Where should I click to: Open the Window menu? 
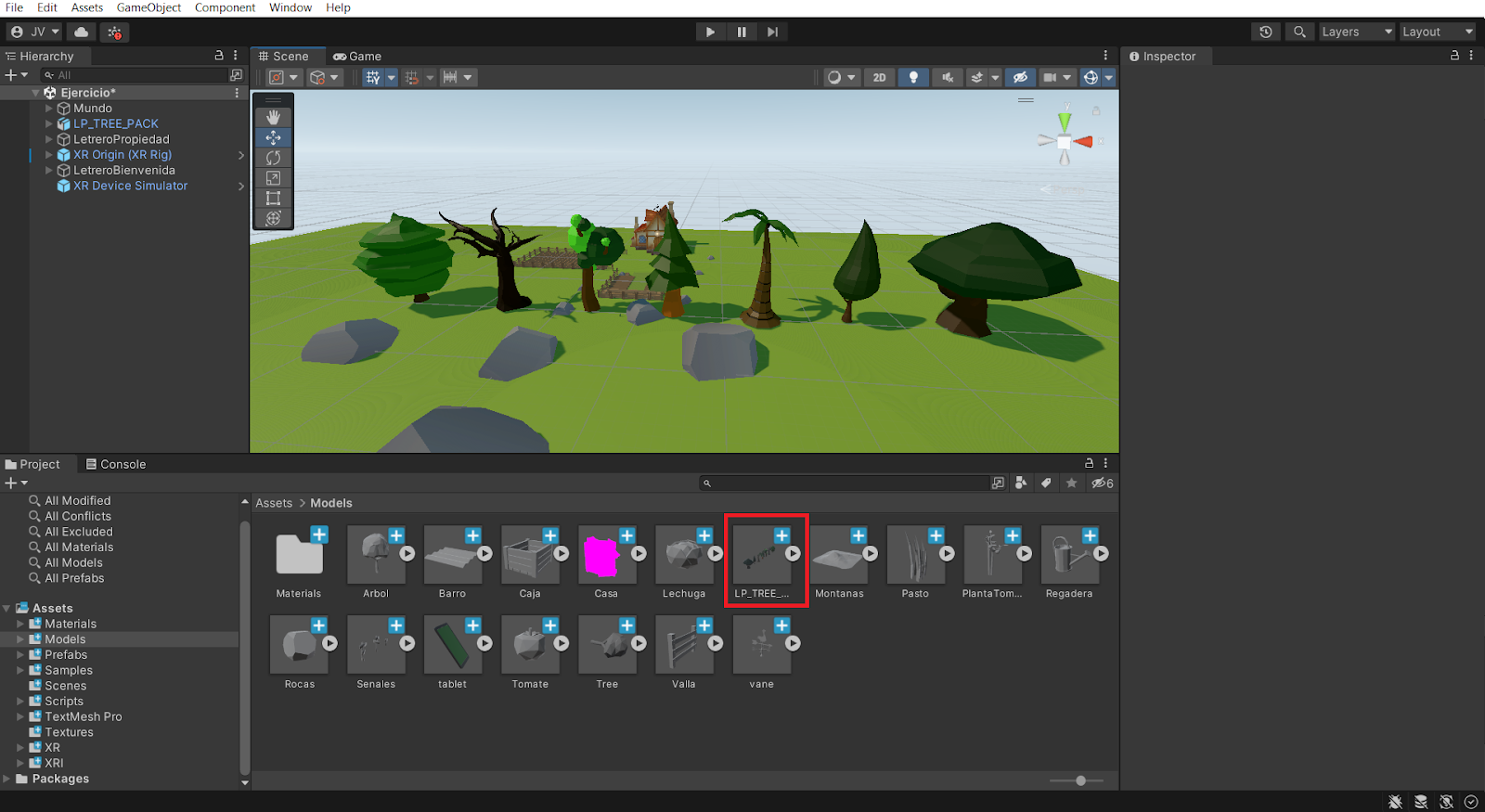(x=291, y=7)
